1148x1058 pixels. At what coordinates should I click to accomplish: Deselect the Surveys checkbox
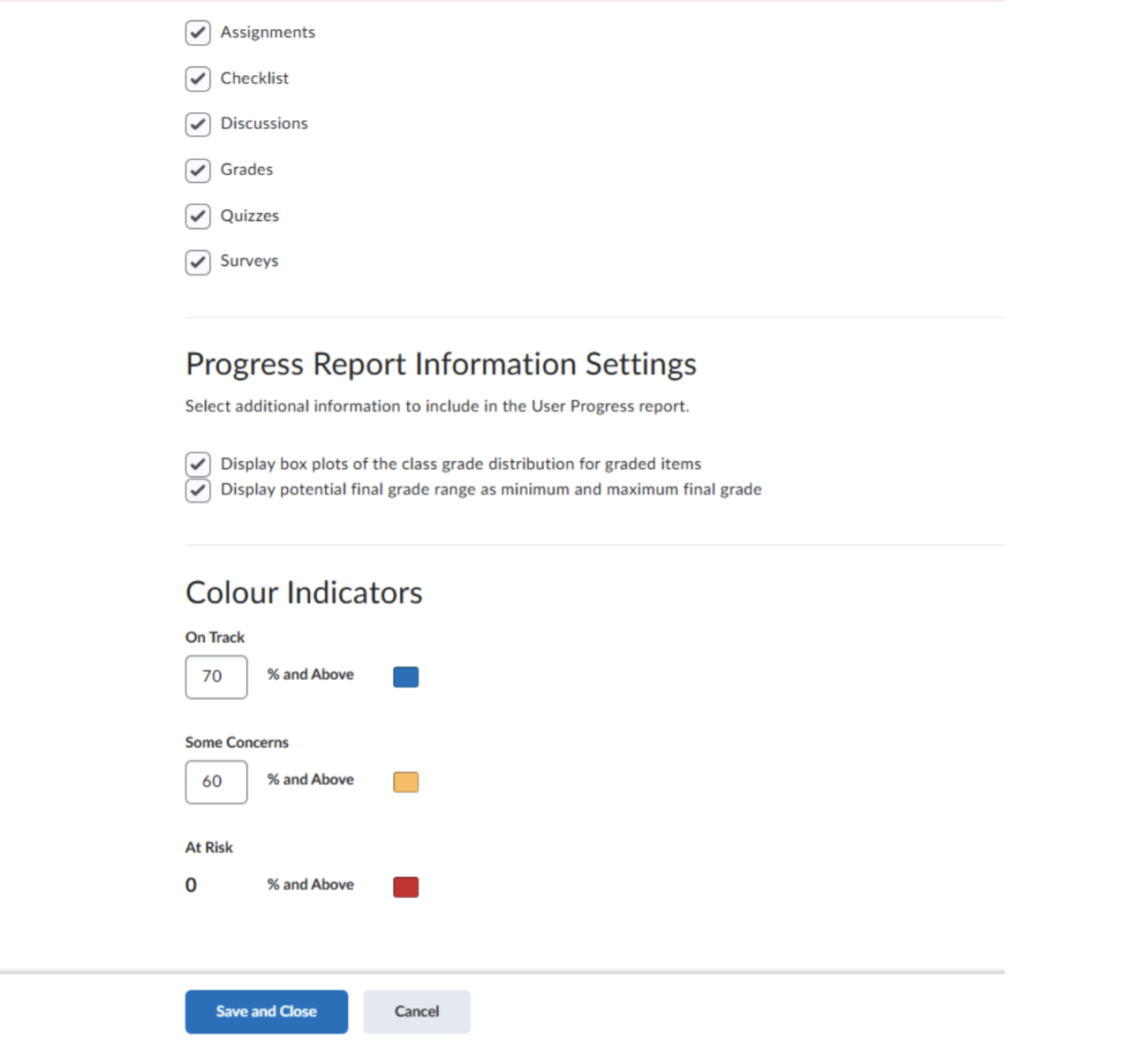198,262
